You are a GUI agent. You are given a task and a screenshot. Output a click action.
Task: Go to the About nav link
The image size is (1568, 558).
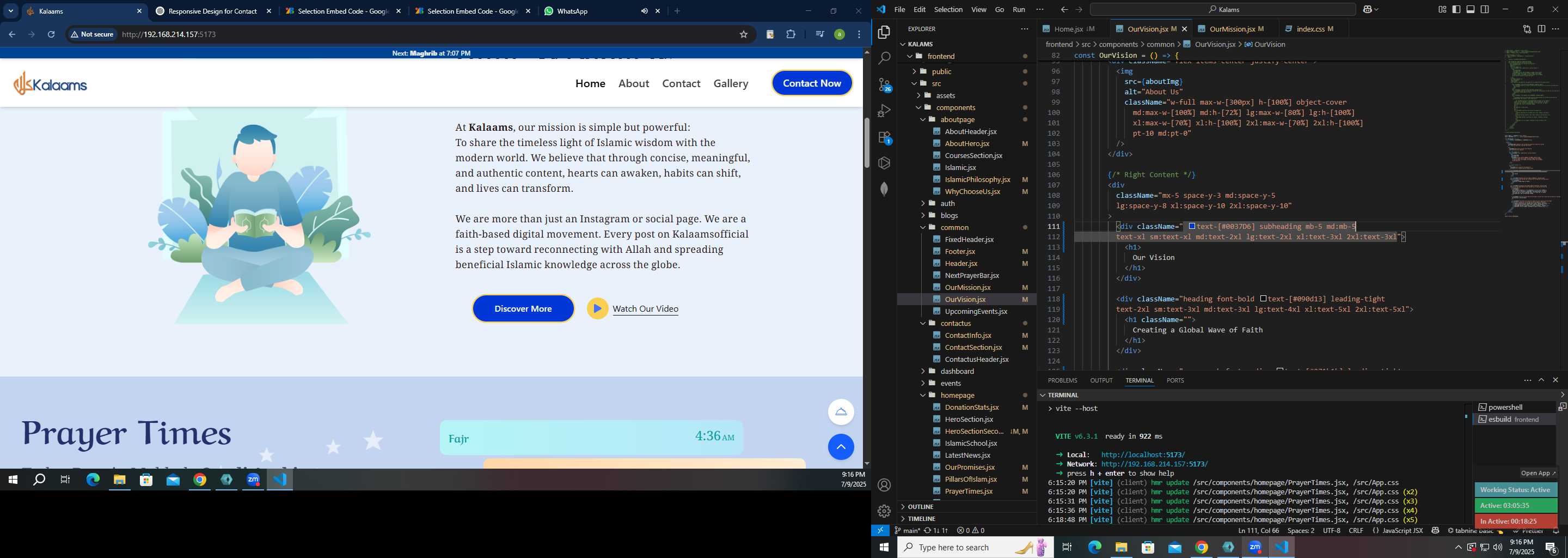click(x=634, y=83)
